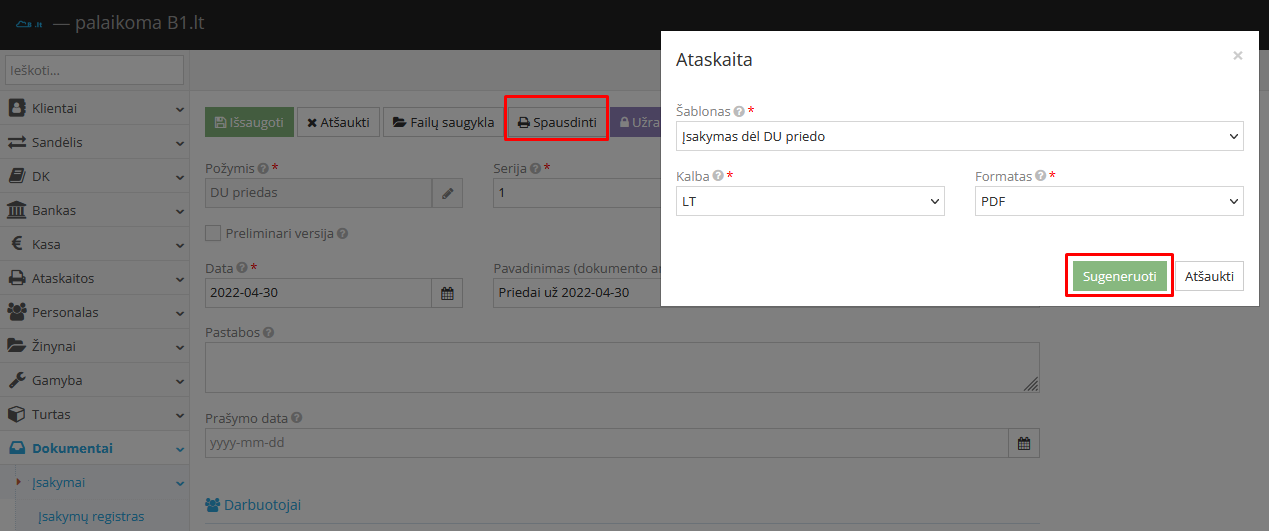Image resolution: width=1269 pixels, height=531 pixels.
Task: Click help icon next to Prašymo data label
Action: pos(296,418)
